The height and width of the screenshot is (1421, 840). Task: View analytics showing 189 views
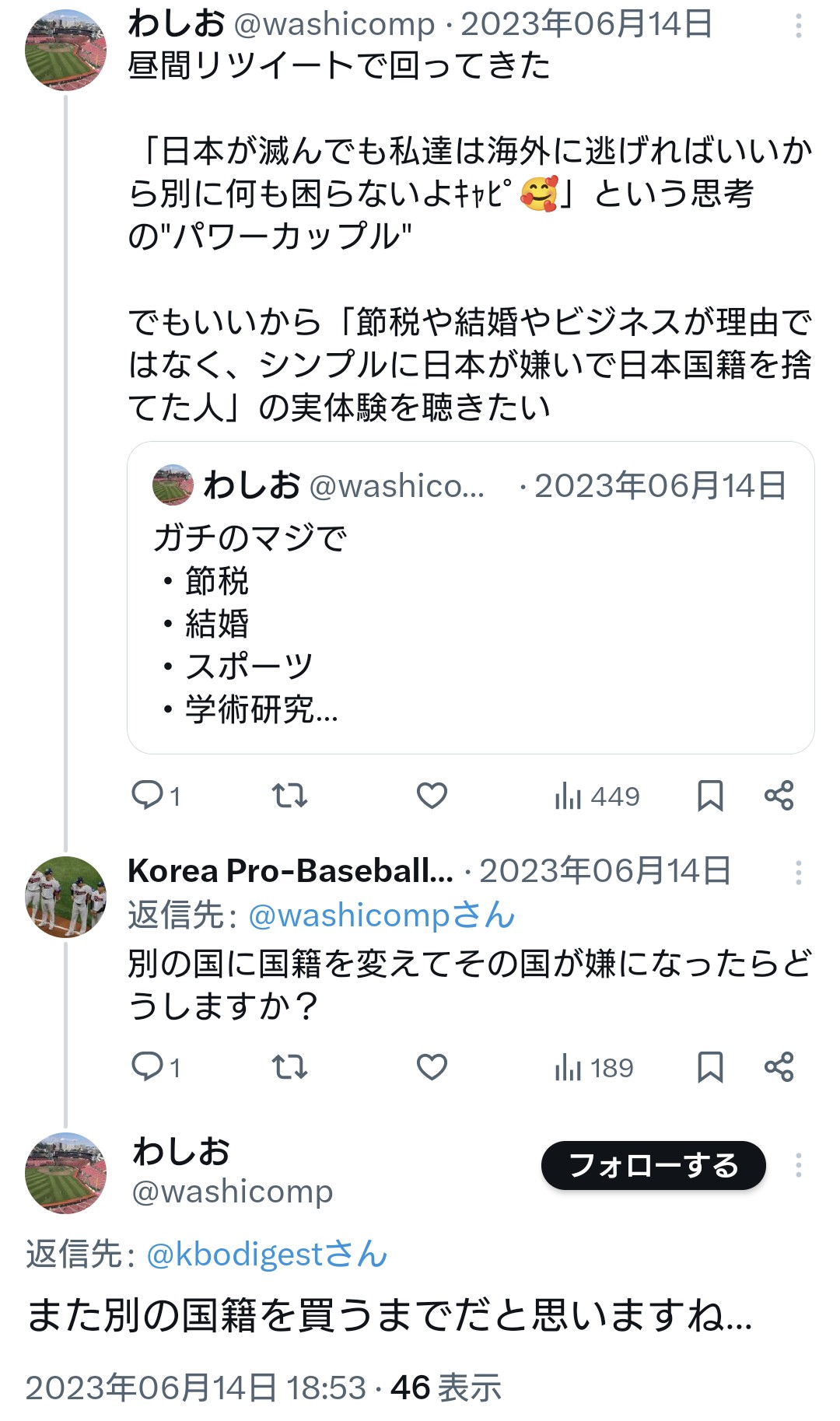(x=594, y=1068)
